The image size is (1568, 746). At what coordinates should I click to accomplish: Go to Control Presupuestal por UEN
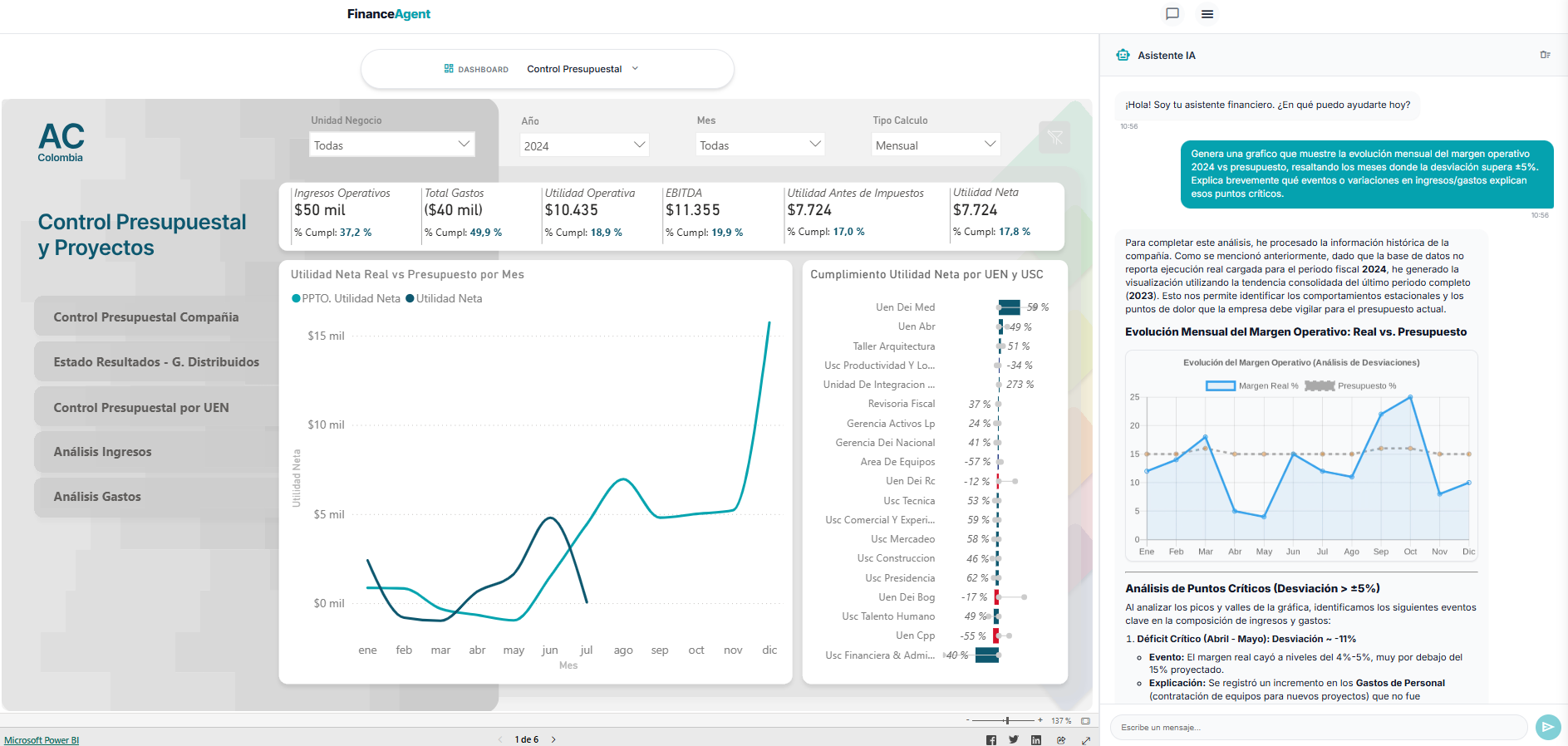[141, 408]
